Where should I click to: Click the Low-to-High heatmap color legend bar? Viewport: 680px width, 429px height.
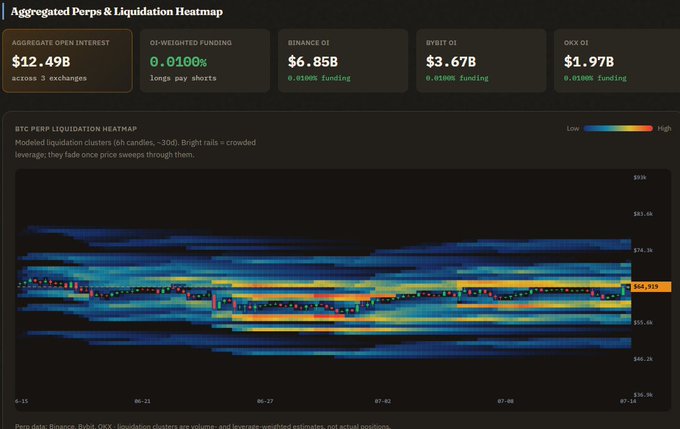618,128
